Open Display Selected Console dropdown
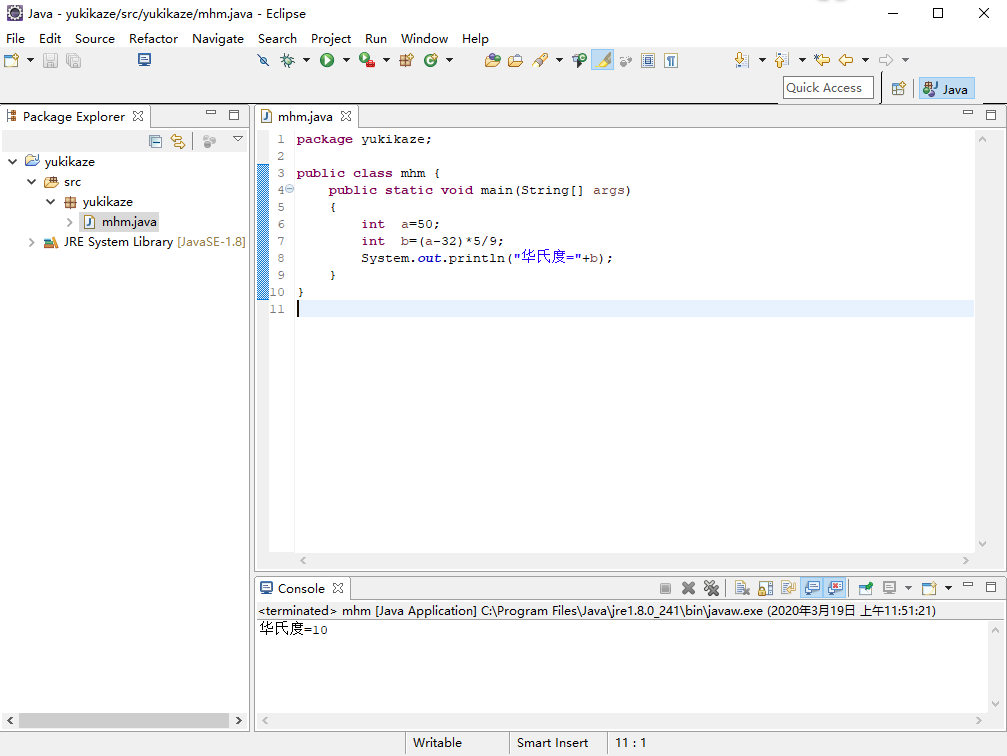Image resolution: width=1007 pixels, height=756 pixels. coord(908,588)
